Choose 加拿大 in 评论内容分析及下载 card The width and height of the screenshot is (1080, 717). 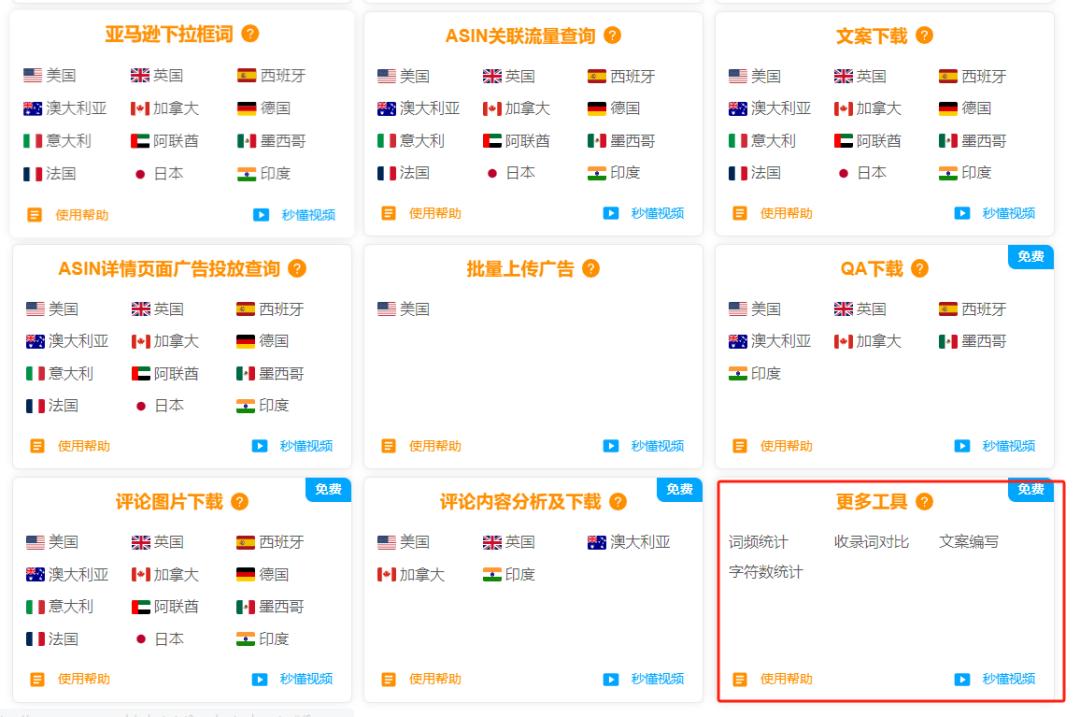411,574
